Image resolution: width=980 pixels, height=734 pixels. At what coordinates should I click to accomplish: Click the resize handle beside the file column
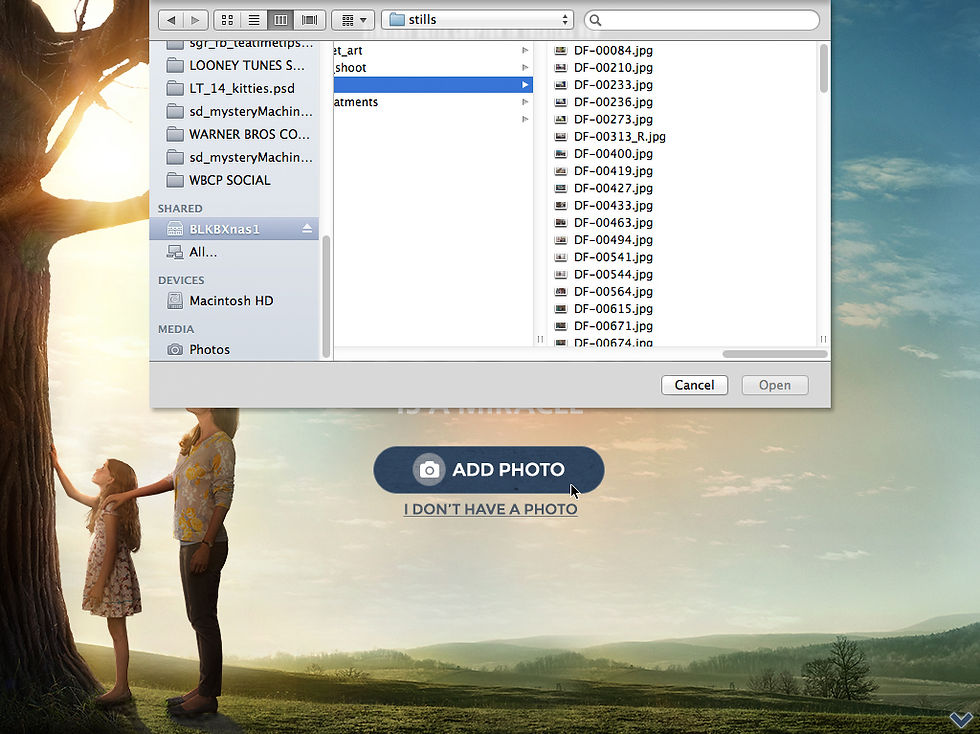point(823,339)
